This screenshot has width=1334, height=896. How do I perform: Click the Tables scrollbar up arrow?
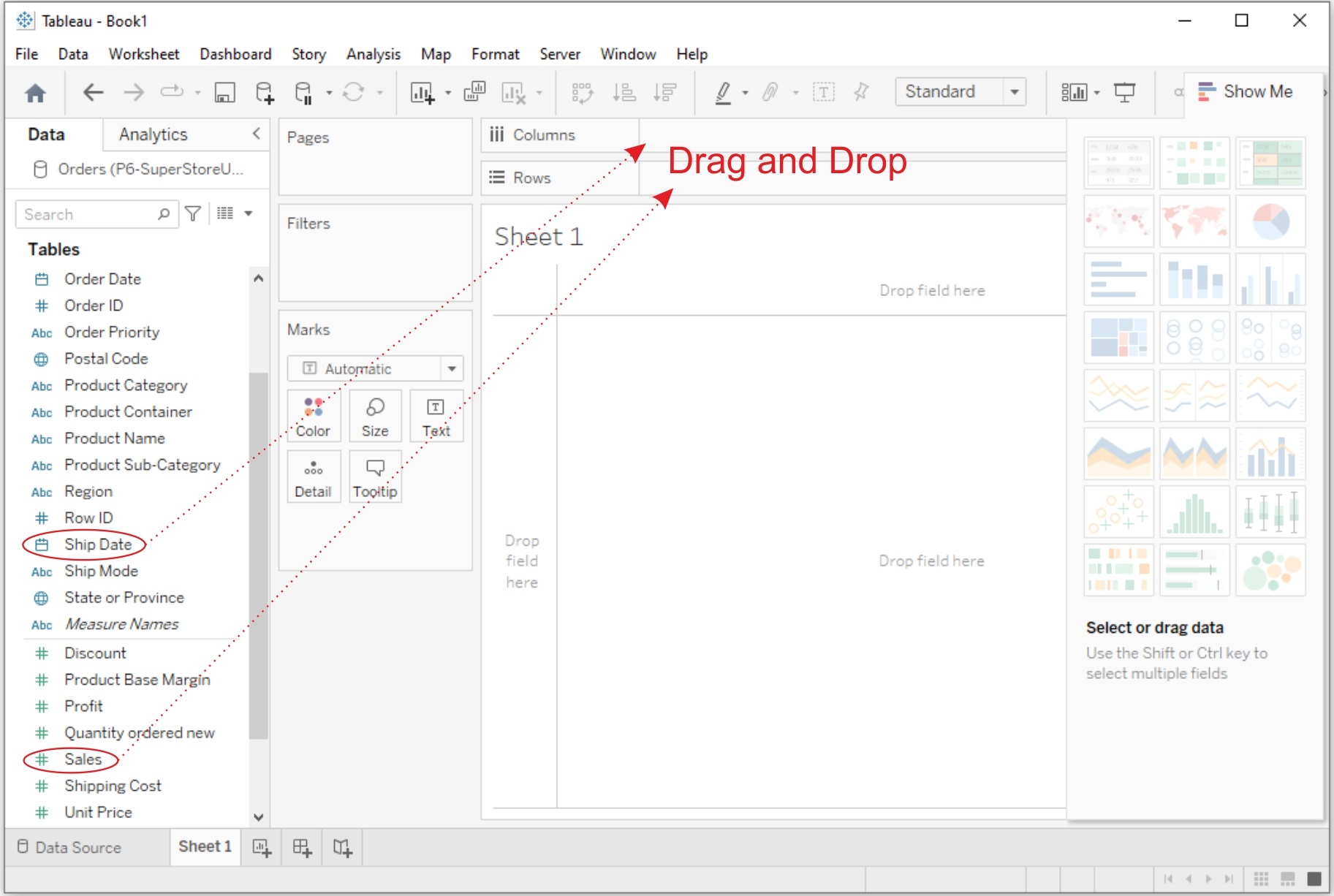pos(258,278)
